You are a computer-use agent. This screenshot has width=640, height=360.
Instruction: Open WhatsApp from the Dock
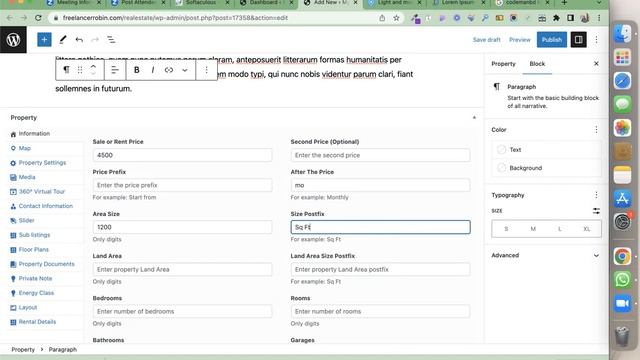622,280
